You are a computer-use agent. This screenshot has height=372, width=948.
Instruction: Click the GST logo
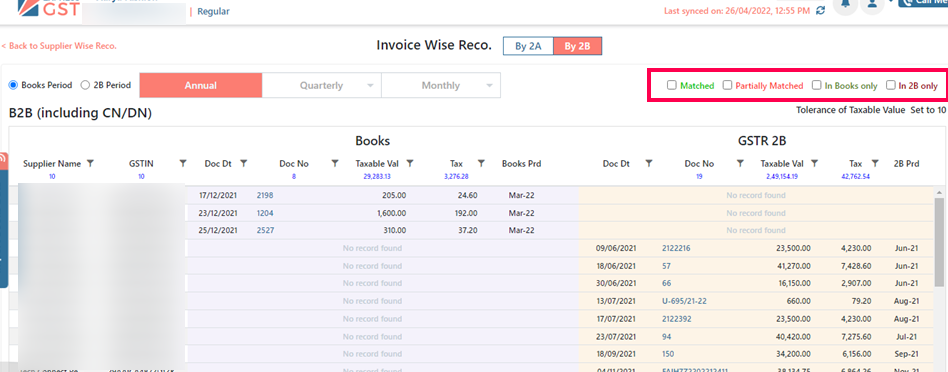(x=48, y=8)
